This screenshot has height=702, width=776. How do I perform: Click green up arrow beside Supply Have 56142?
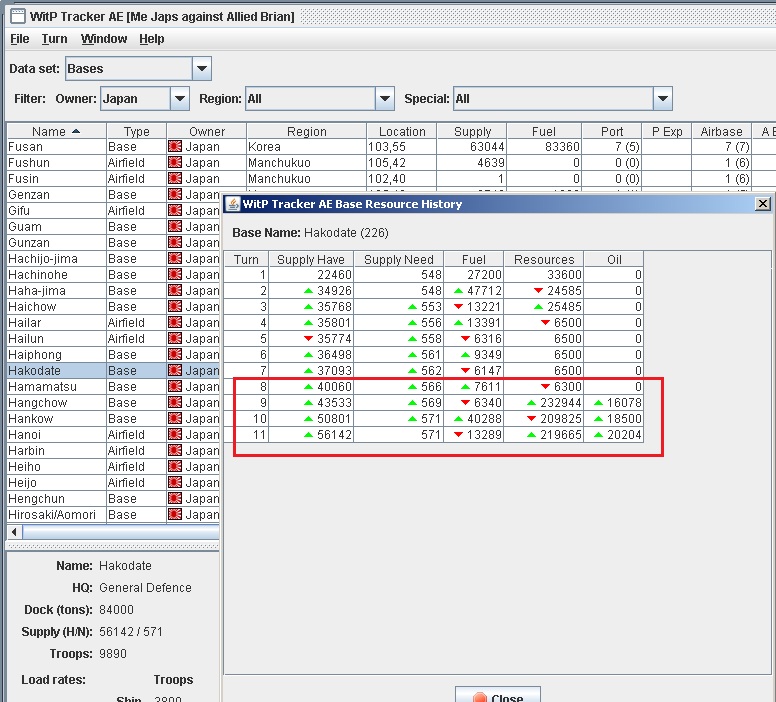pos(308,435)
